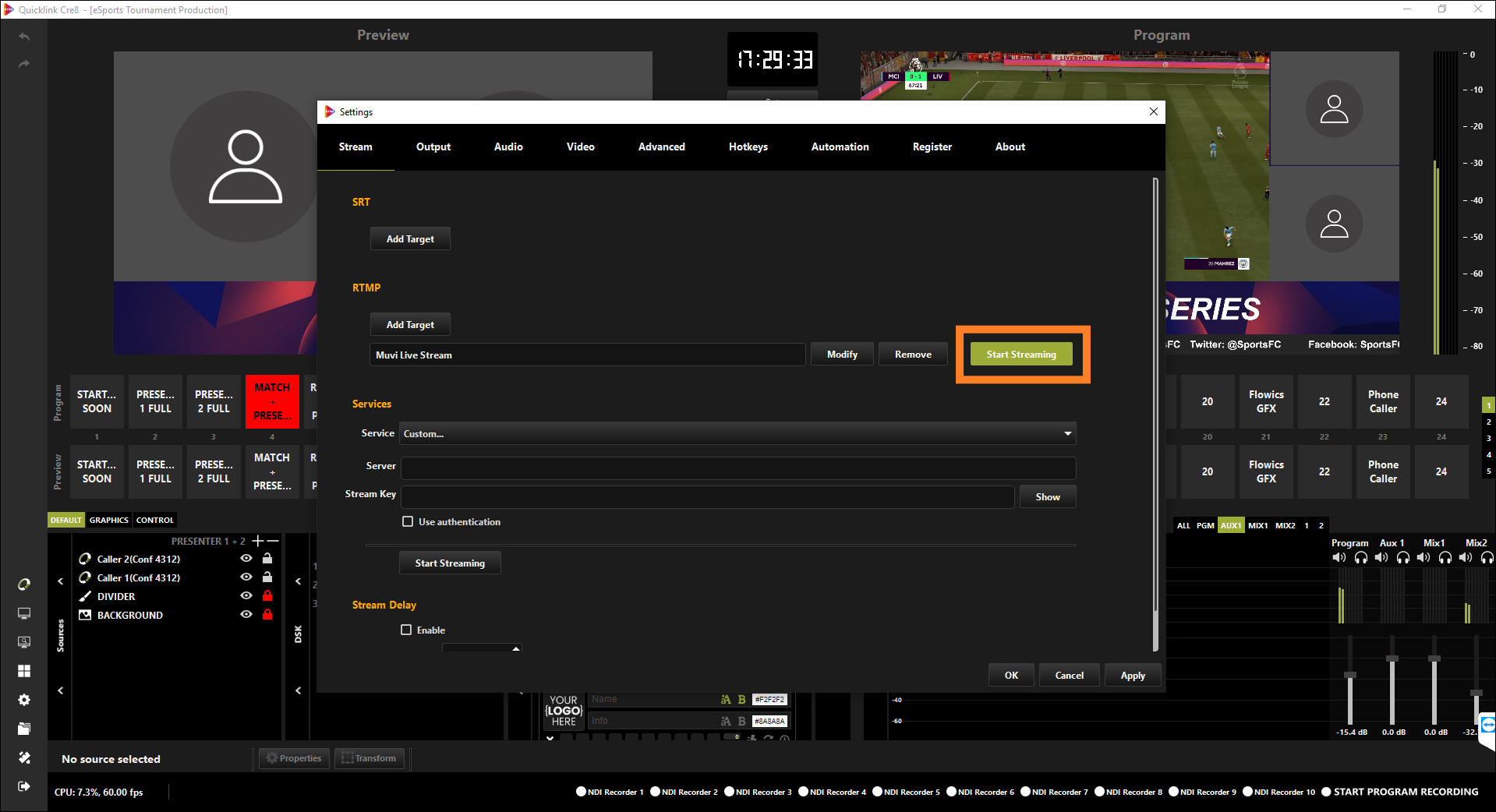The width and height of the screenshot is (1496, 812).
Task: Click the gear settings icon in left sidebar
Action: pyautogui.click(x=24, y=700)
